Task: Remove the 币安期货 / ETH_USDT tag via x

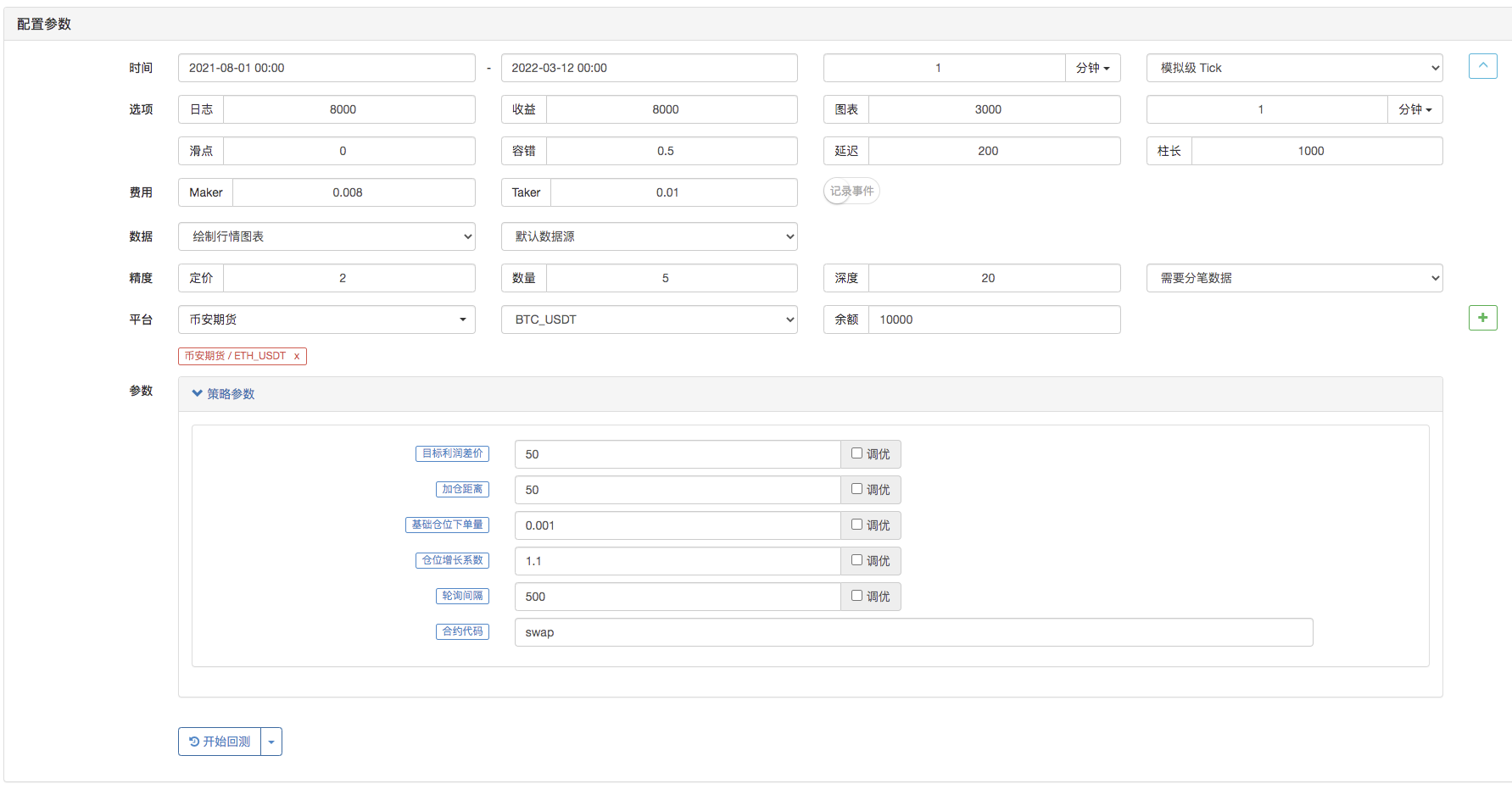Action: pos(297,357)
